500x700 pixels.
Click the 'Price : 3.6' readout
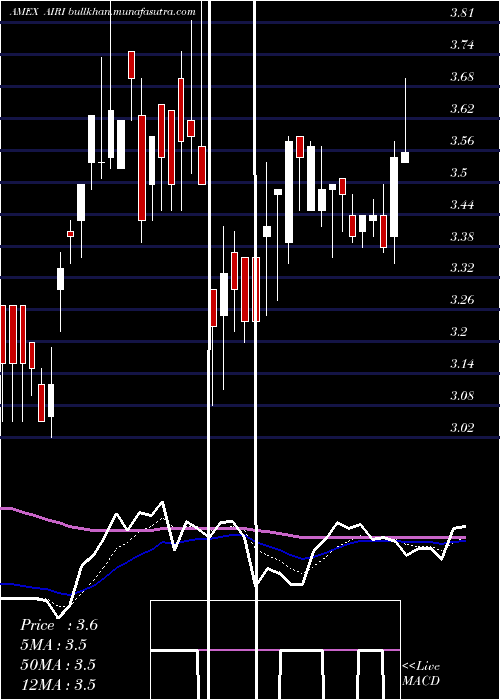coord(59,625)
